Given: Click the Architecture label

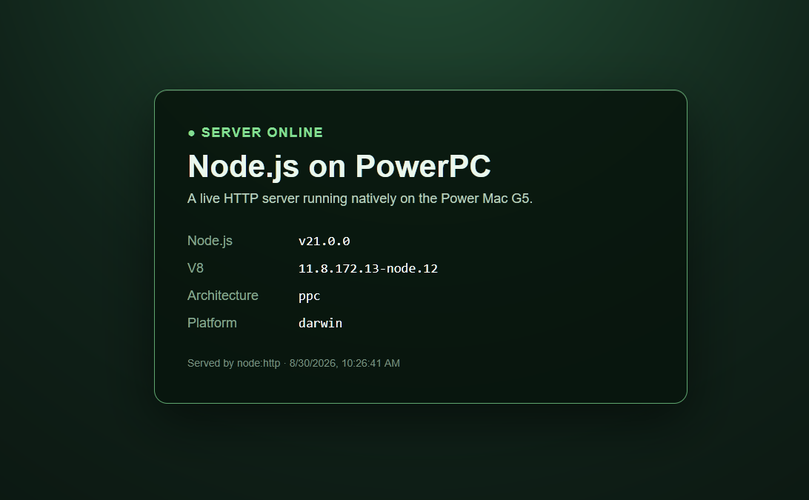Looking at the screenshot, I should (222, 296).
